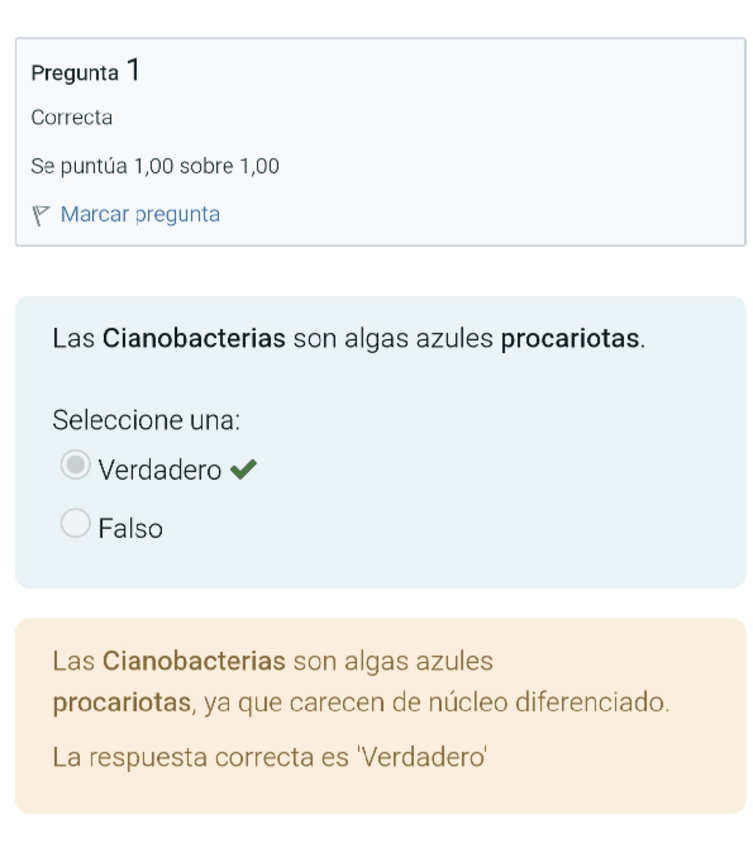The height and width of the screenshot is (848, 753).
Task: Click bold Cianobacterias in the question statement
Action: [194, 338]
